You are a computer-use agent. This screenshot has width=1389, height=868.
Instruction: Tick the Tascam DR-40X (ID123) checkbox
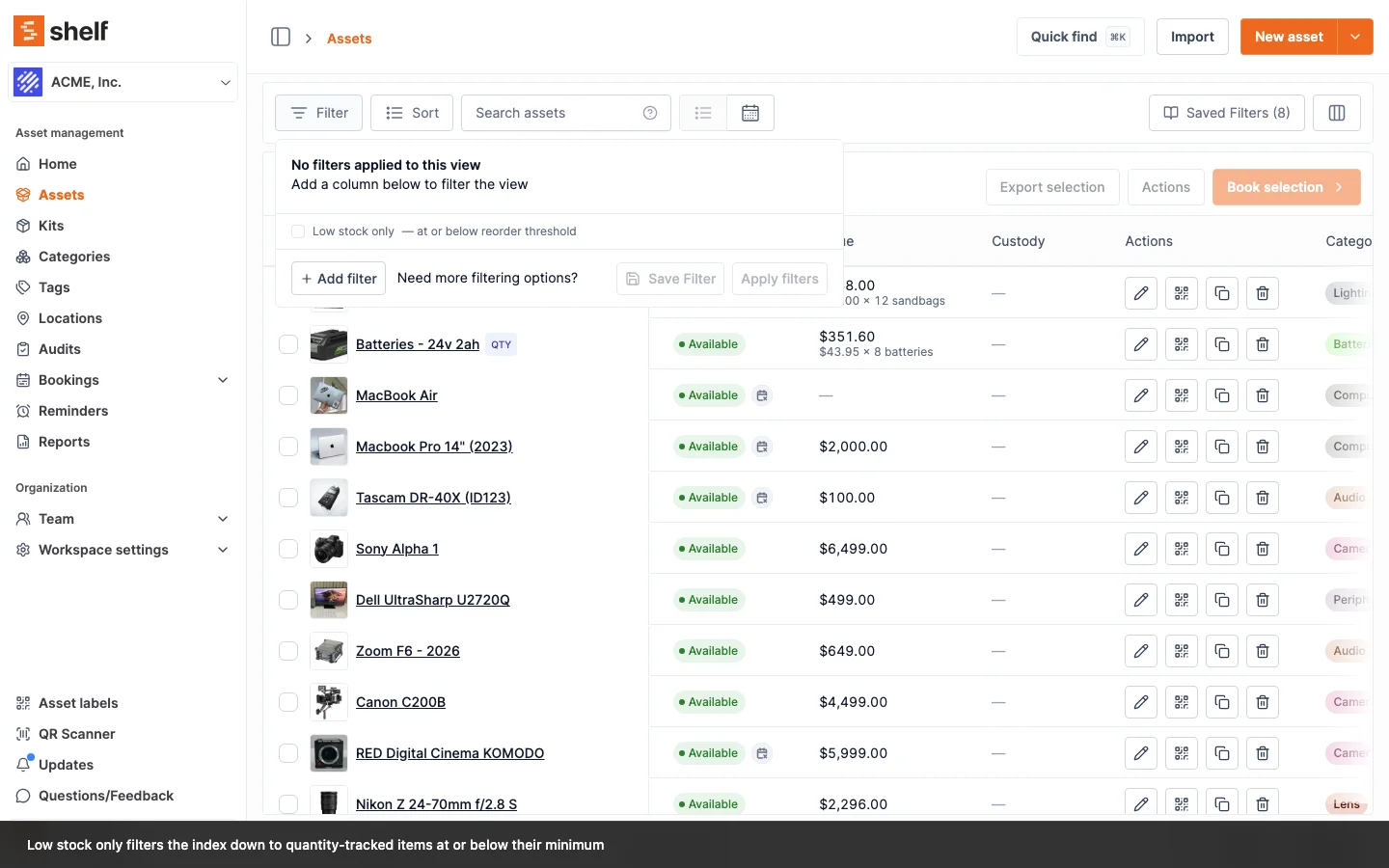point(288,498)
